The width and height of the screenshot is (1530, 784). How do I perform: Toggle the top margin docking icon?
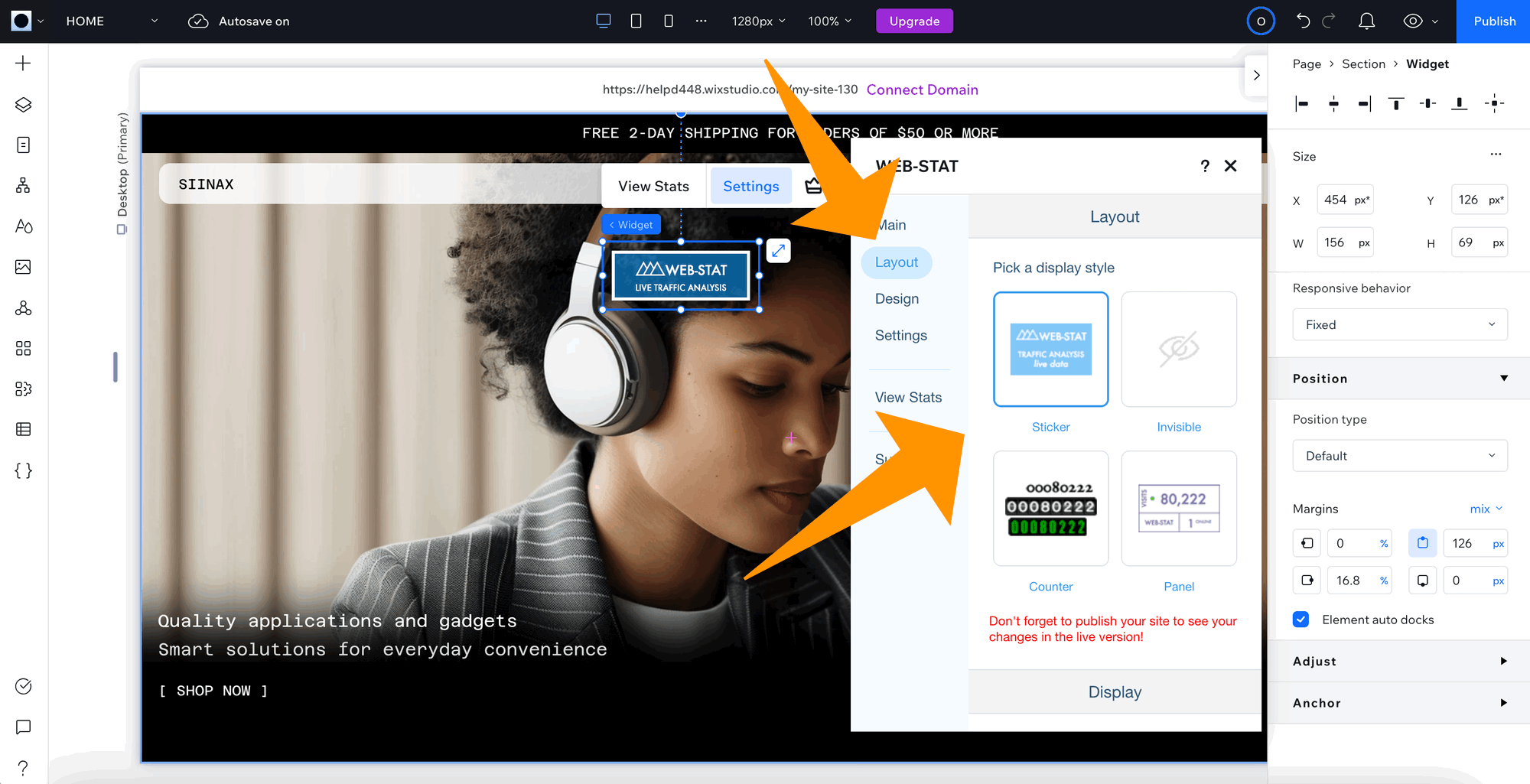[x=1422, y=543]
